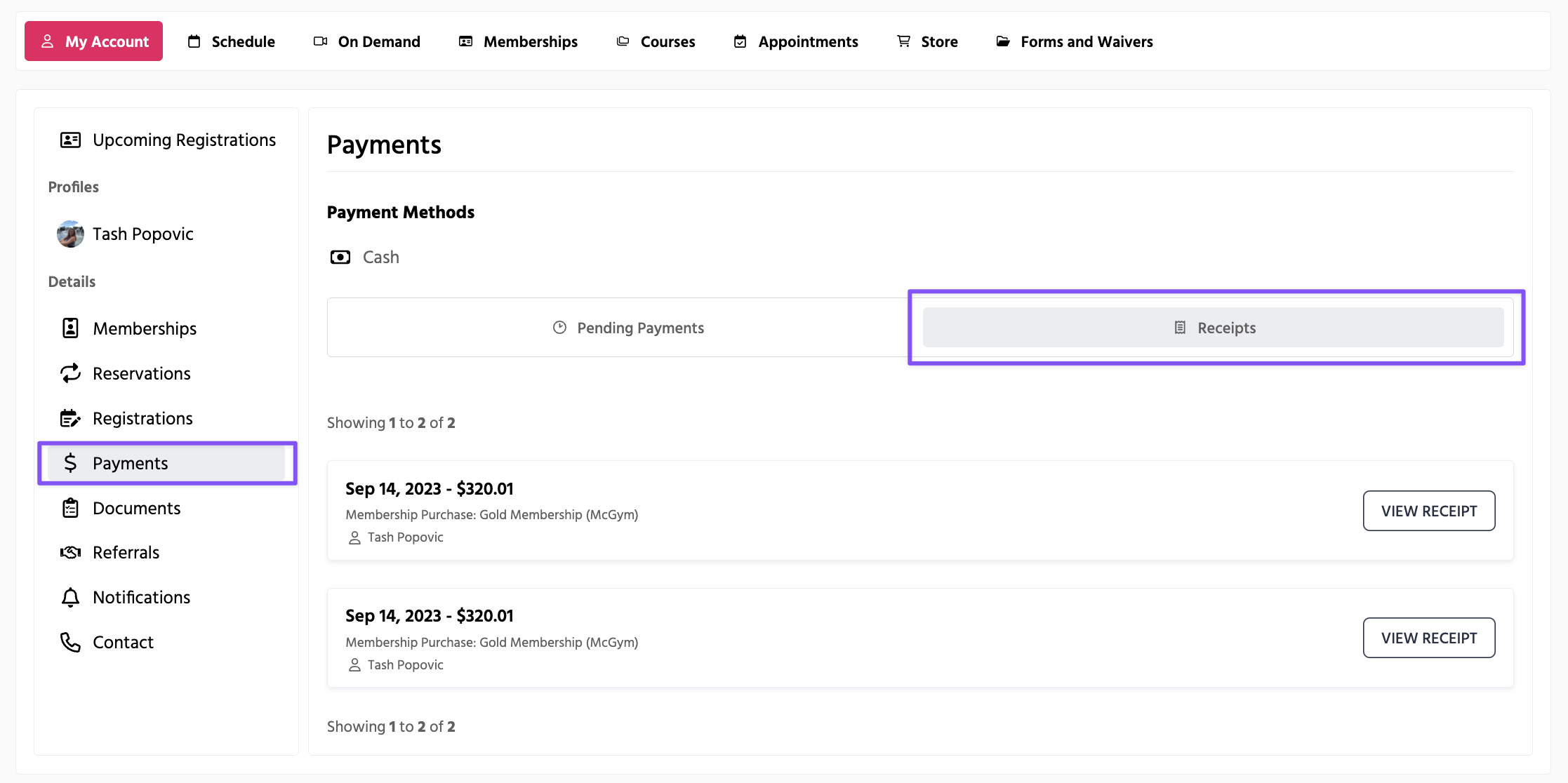View receipt for second Gold Membership payment

(x=1428, y=638)
